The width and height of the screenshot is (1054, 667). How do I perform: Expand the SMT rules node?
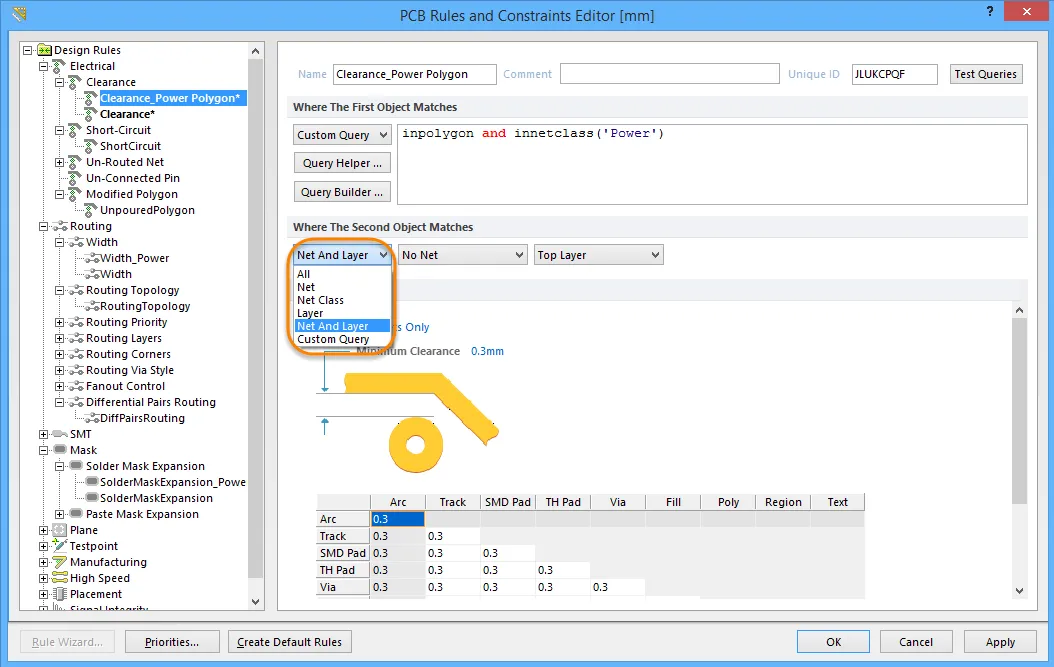click(x=43, y=434)
